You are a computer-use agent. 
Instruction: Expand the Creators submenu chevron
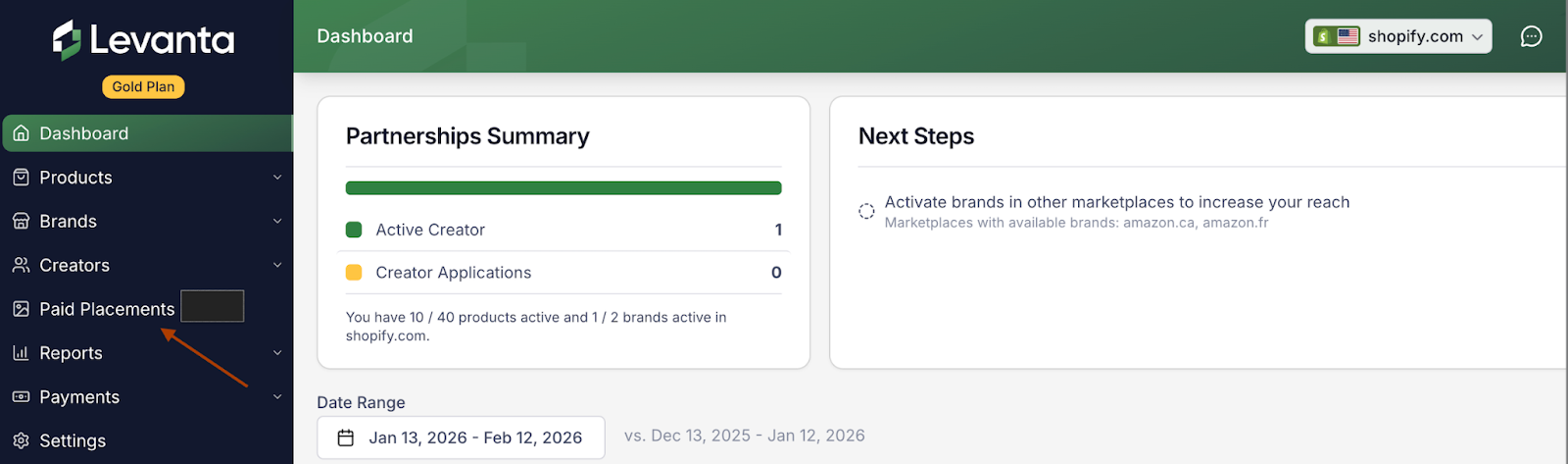tap(277, 265)
